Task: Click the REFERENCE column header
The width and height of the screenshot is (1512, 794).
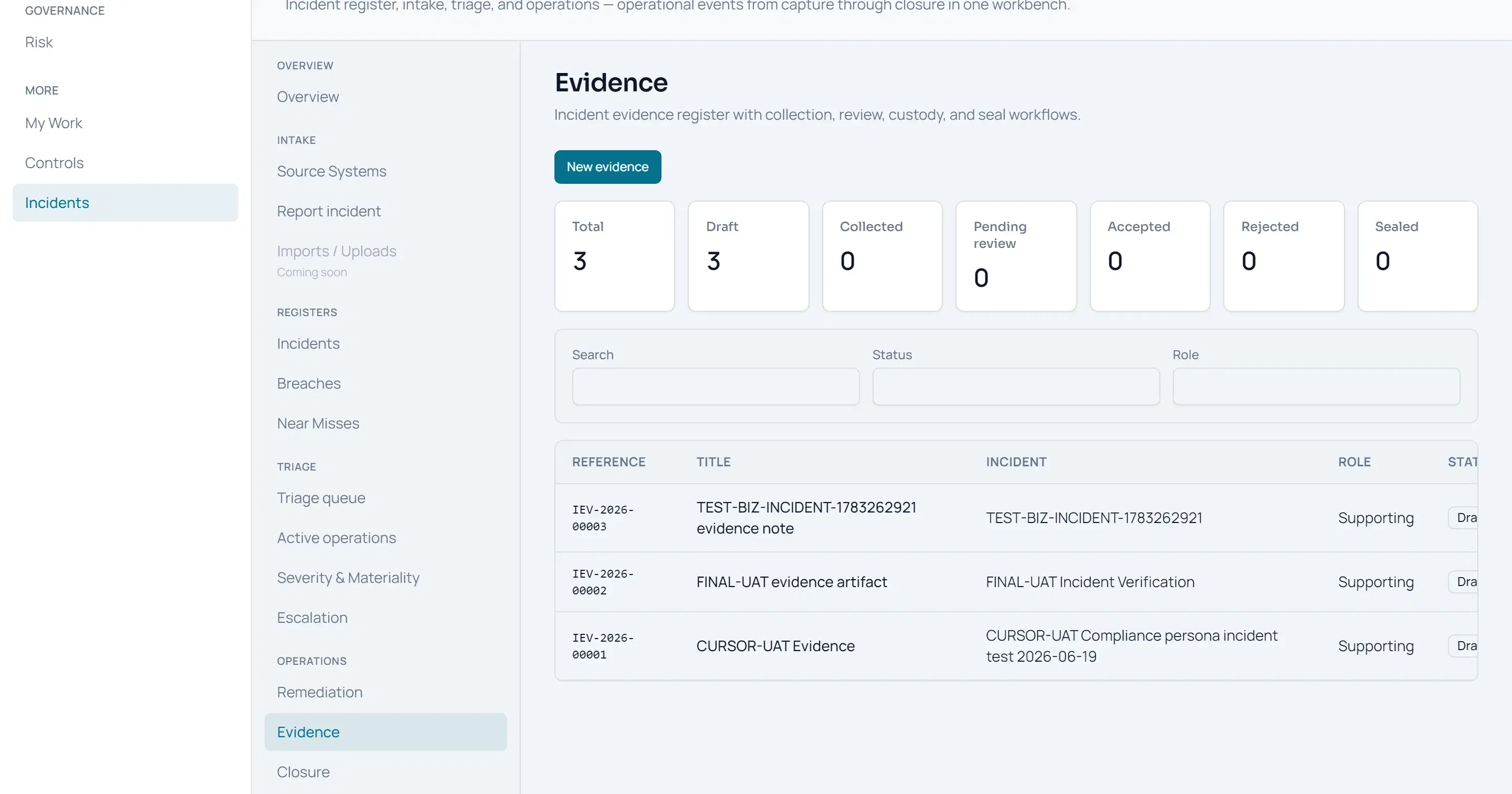Action: click(608, 462)
